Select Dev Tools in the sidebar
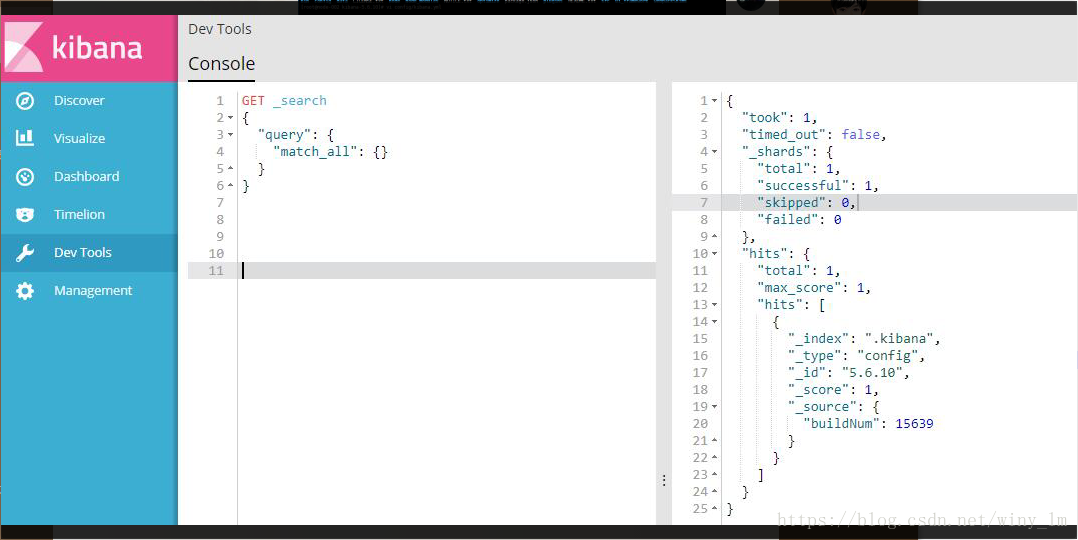Image resolution: width=1078 pixels, height=540 pixels. coord(89,252)
